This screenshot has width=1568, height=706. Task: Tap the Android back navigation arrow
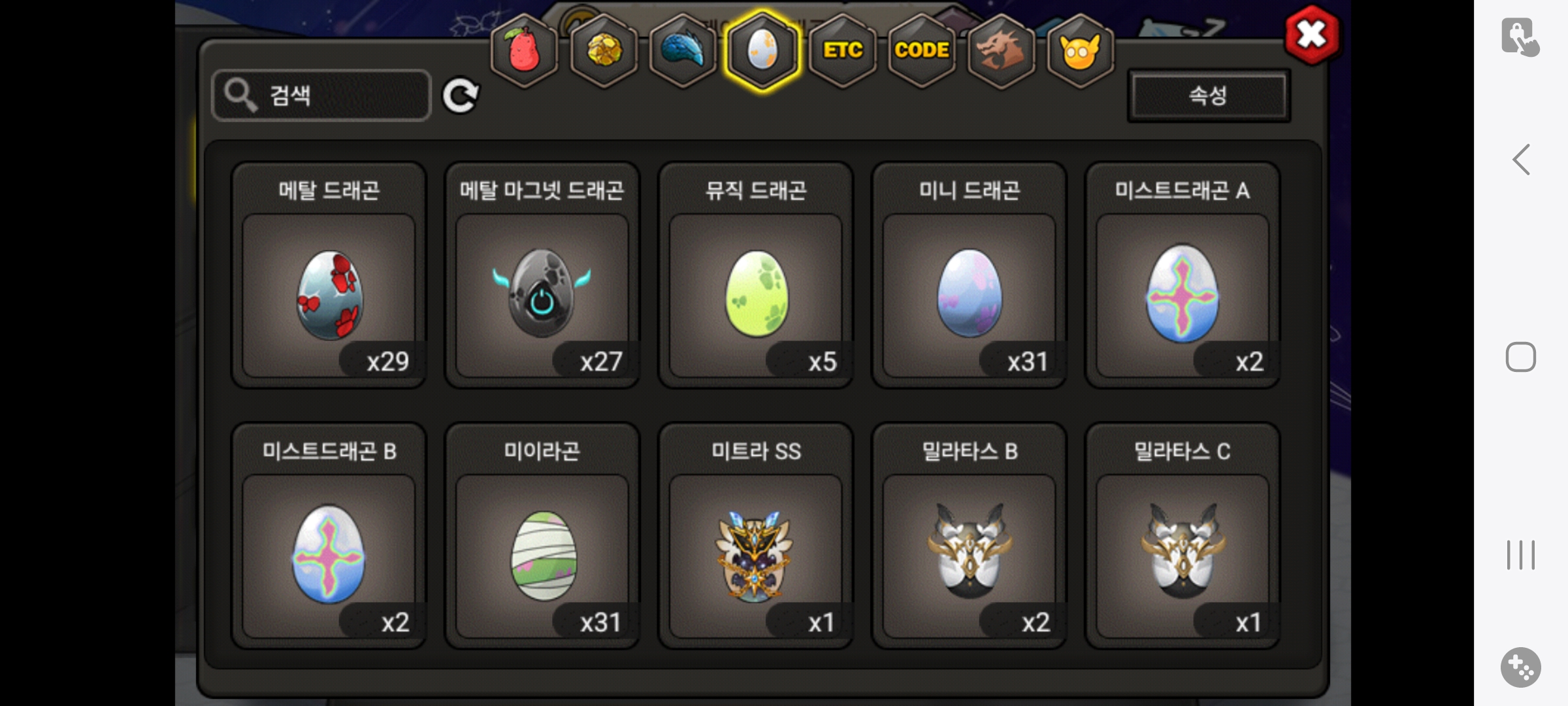pos(1521,160)
